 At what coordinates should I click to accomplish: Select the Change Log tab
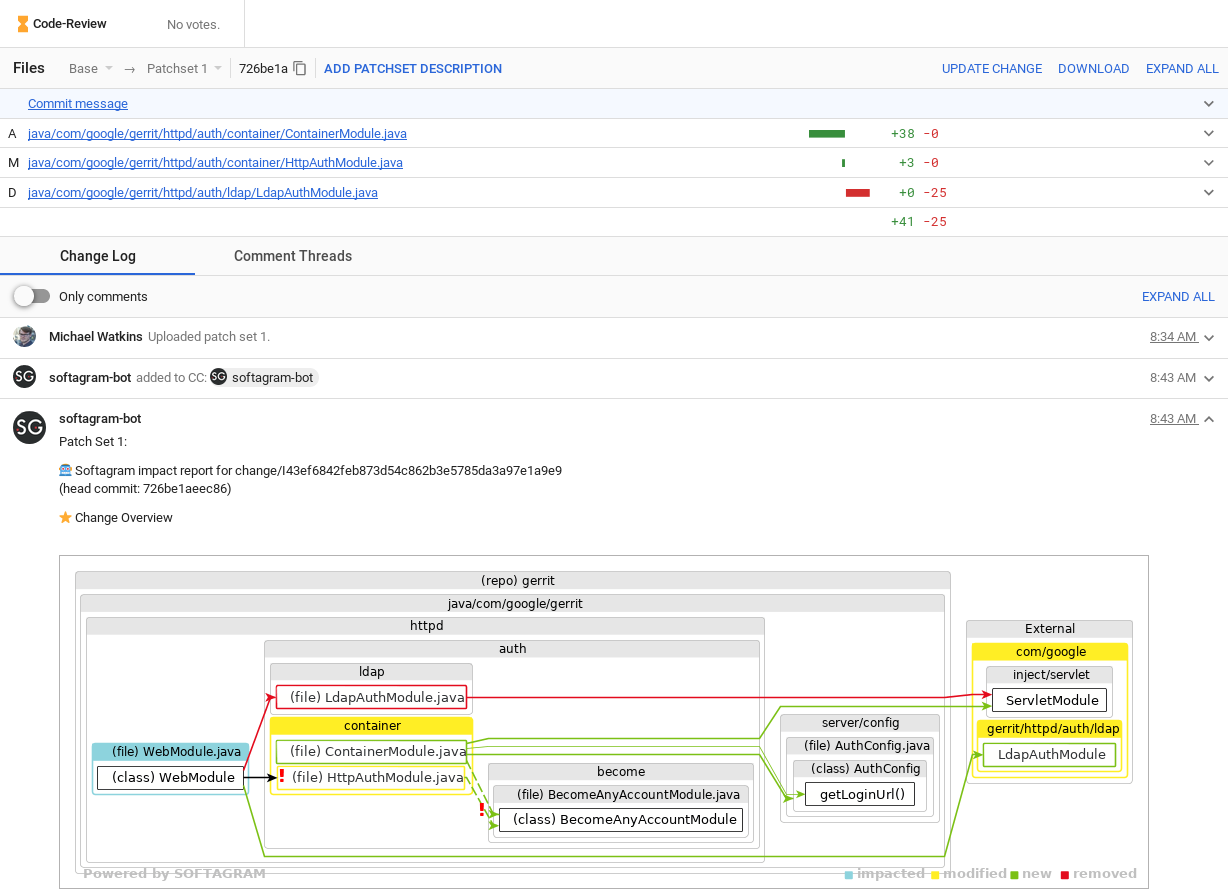coord(98,256)
